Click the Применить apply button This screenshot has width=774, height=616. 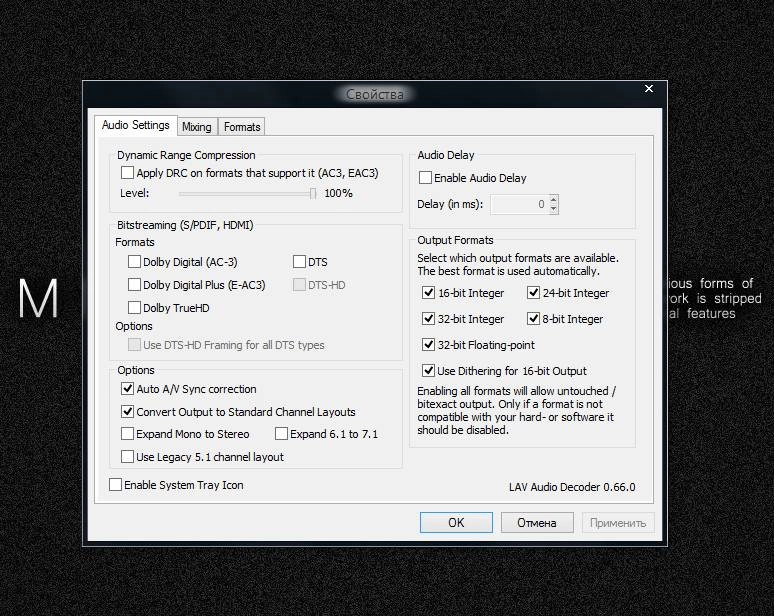[618, 523]
